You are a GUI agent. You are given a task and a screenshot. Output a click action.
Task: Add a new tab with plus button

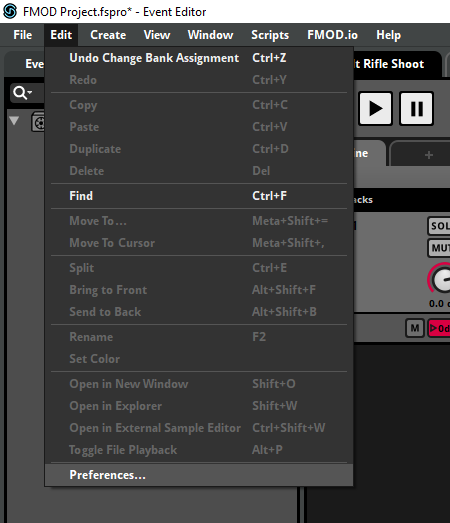[x=429, y=155]
